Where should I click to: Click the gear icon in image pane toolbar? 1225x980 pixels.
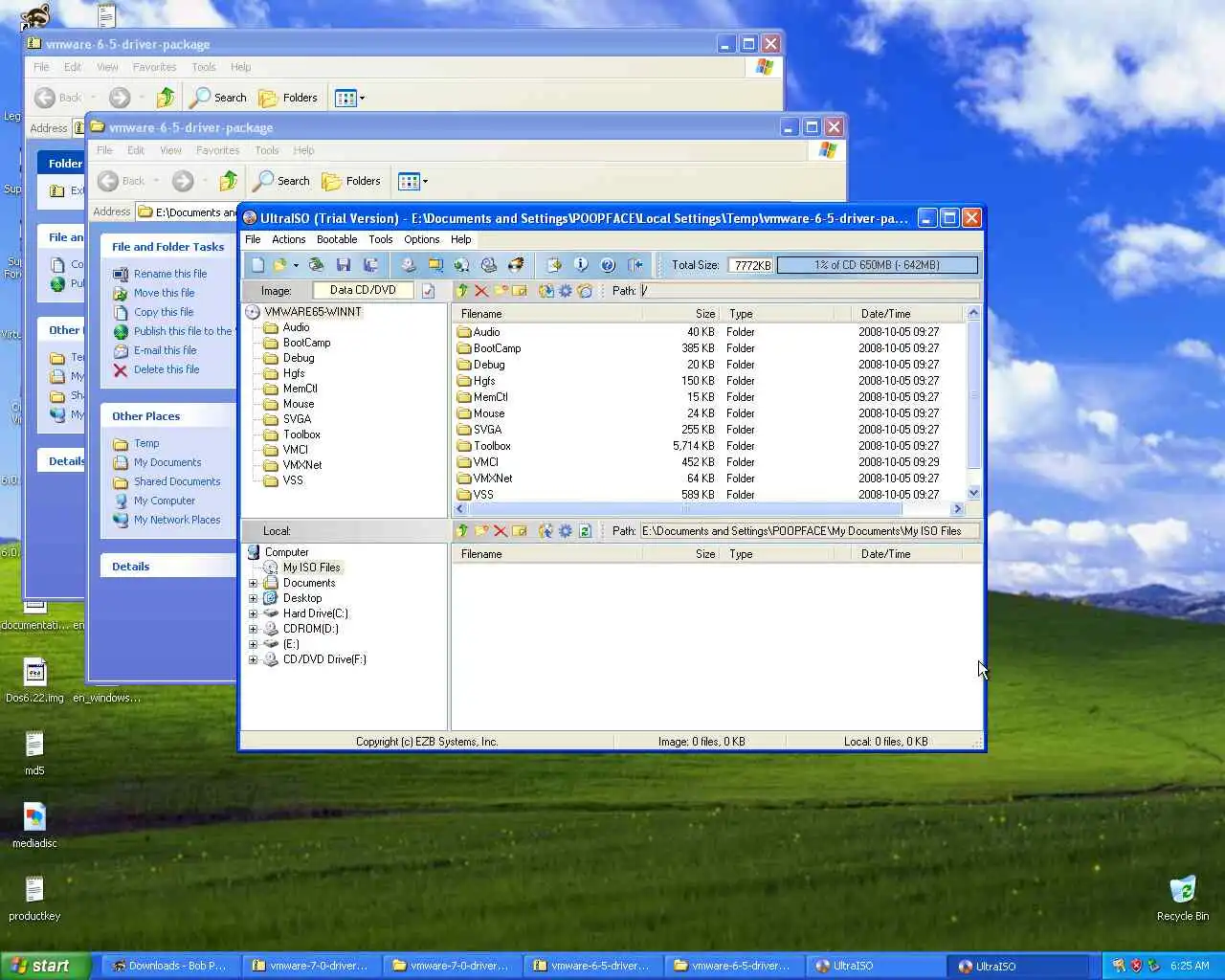point(566,291)
